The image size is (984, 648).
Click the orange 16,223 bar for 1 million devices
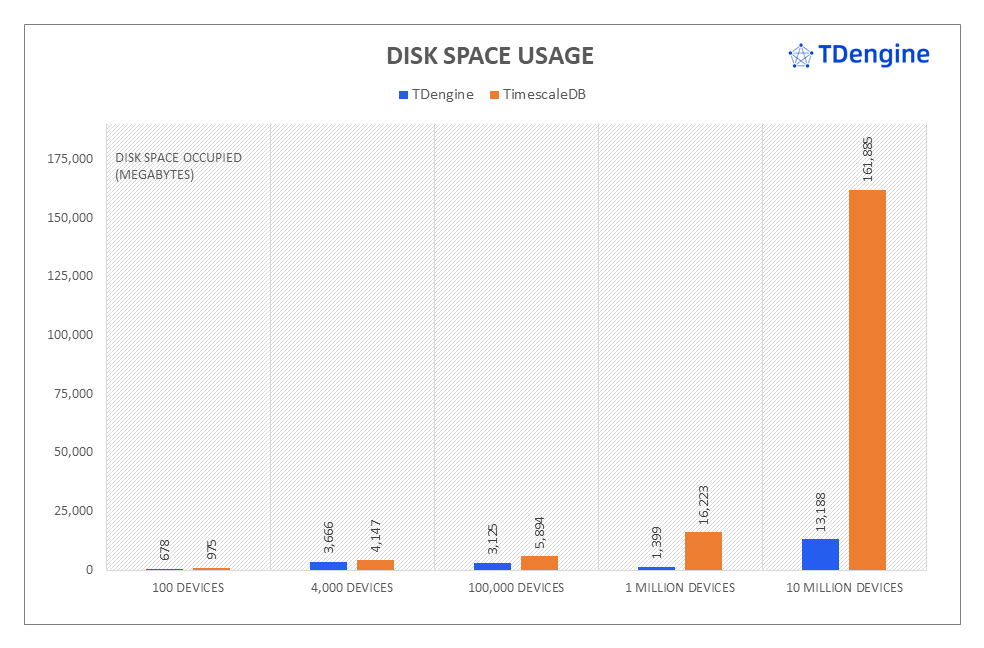[x=703, y=550]
